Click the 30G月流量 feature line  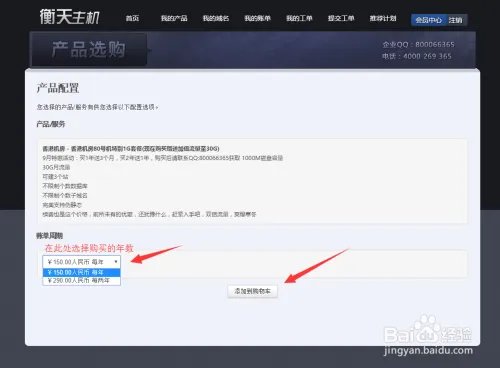coord(56,167)
